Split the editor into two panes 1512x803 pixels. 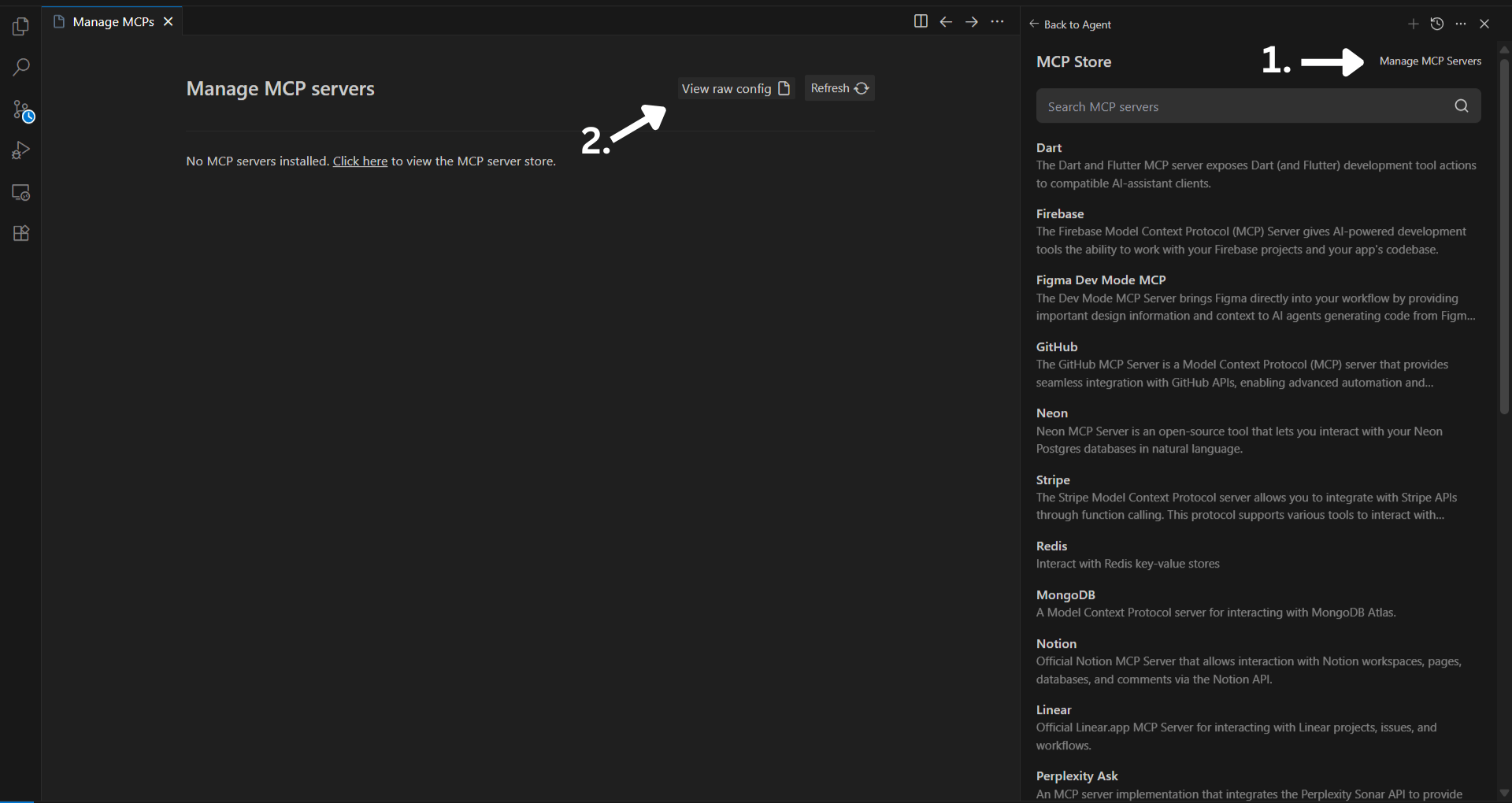point(921,21)
